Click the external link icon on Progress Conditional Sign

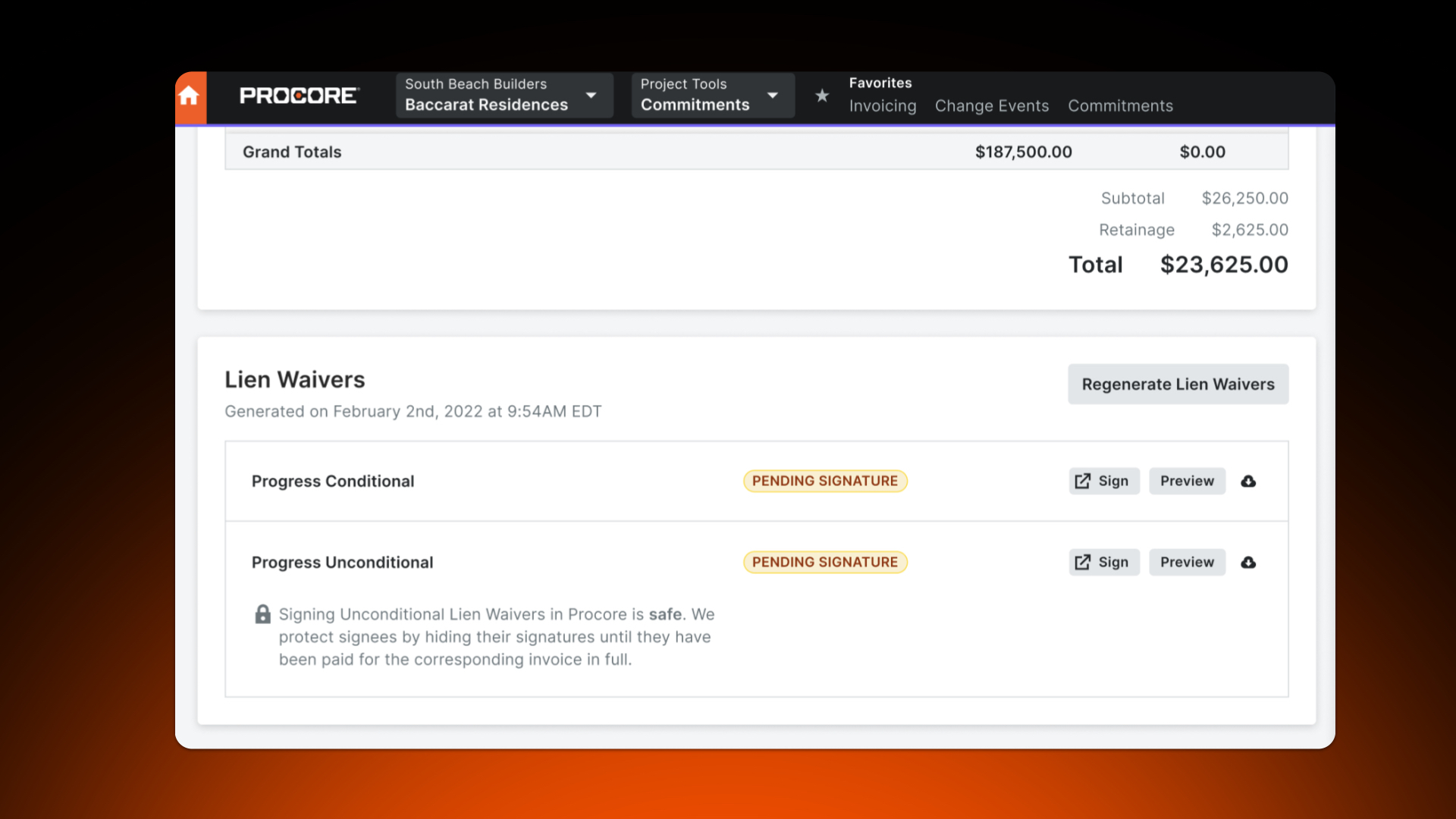1083,481
